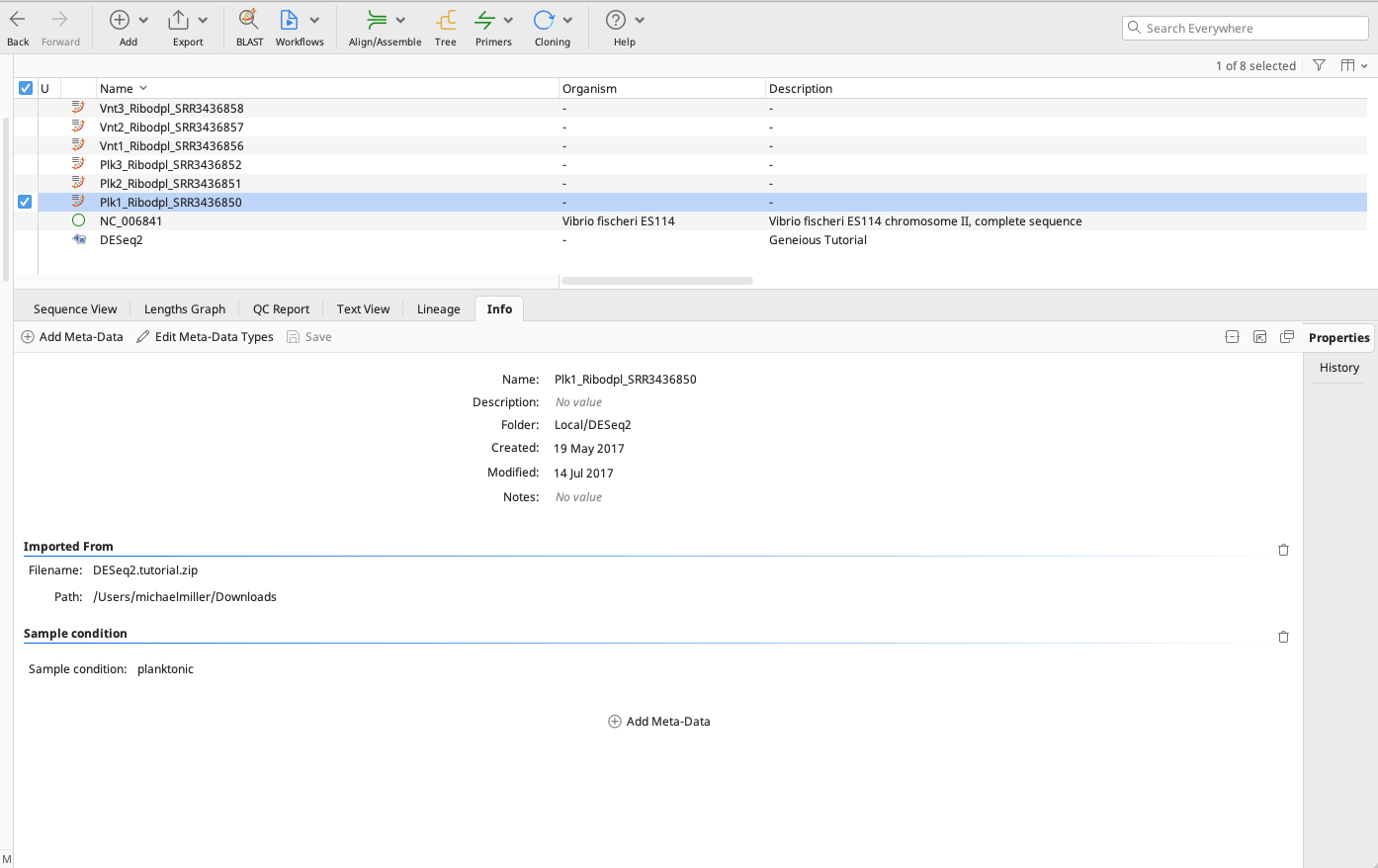Viewport: 1378px width, 868px height.
Task: Expand the Add dropdown arrow
Action: 143,20
